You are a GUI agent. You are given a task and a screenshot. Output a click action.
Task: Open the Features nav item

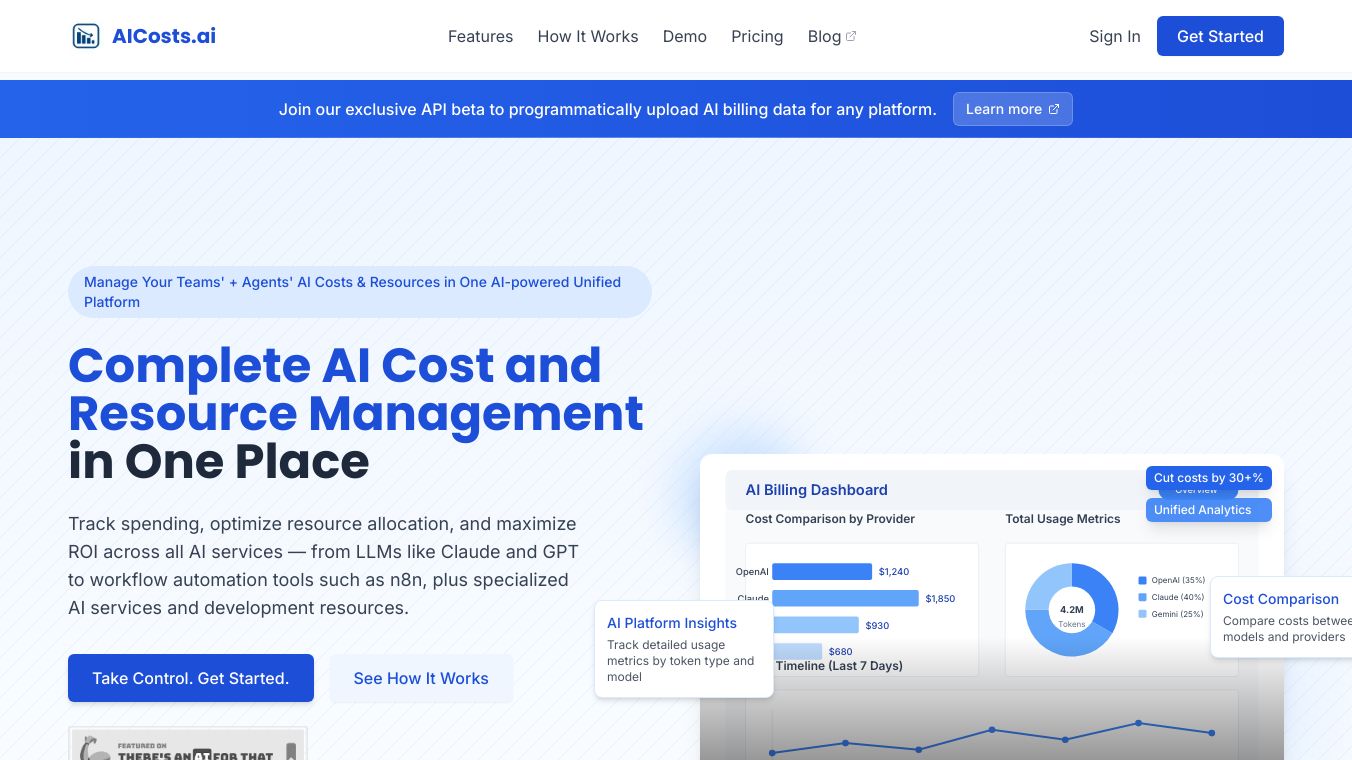[x=480, y=36]
